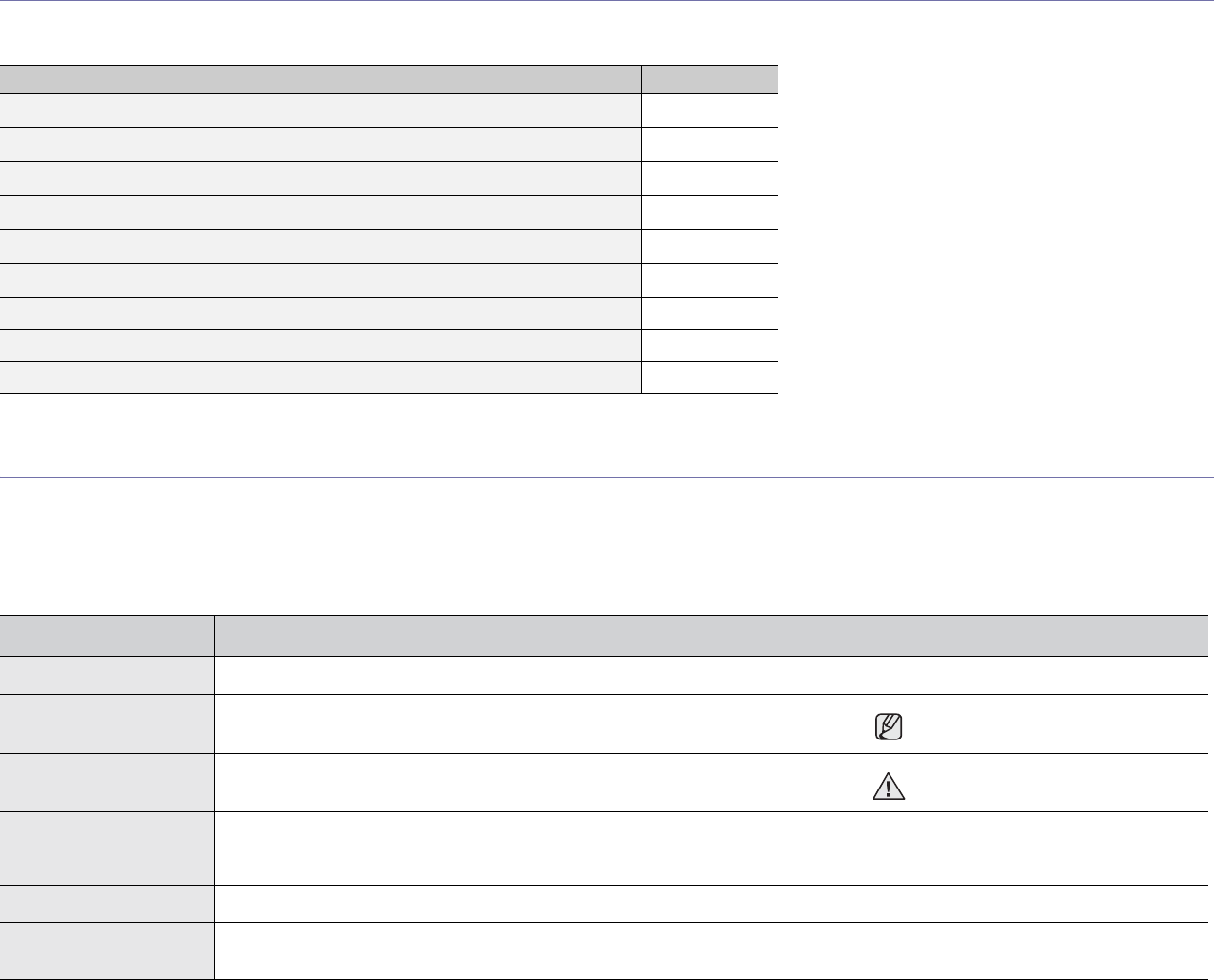Select the lower table's first column header

(x=107, y=636)
